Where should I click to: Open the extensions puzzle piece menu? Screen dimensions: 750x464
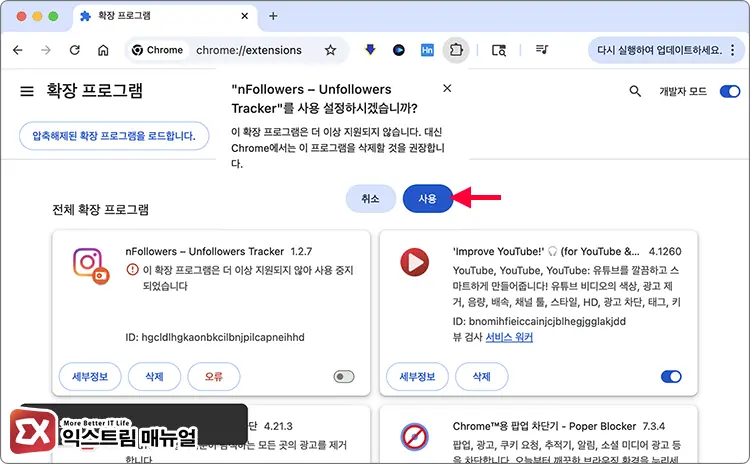point(456,50)
